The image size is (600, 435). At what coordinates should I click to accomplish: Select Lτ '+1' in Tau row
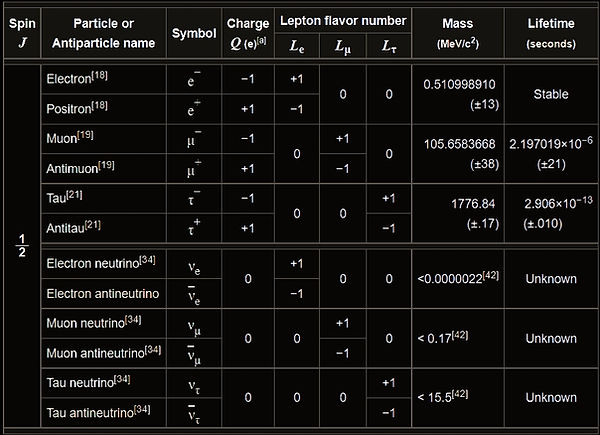[x=389, y=199]
